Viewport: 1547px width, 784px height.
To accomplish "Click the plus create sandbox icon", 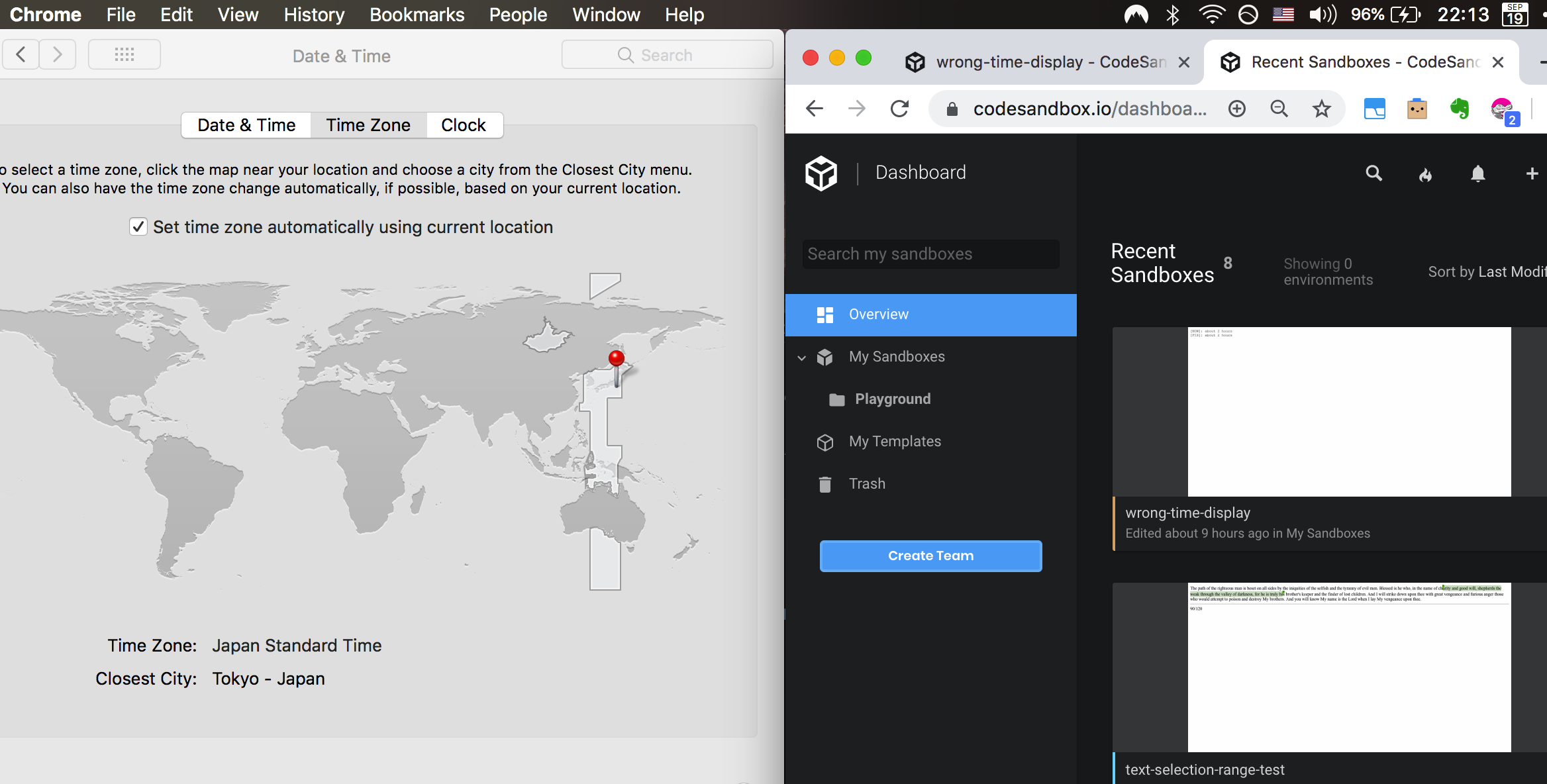I will click(1532, 173).
